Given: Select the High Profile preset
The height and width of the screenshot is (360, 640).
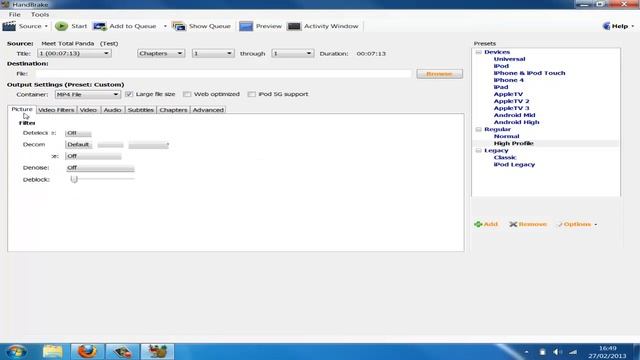Looking at the screenshot, I should point(513,143).
